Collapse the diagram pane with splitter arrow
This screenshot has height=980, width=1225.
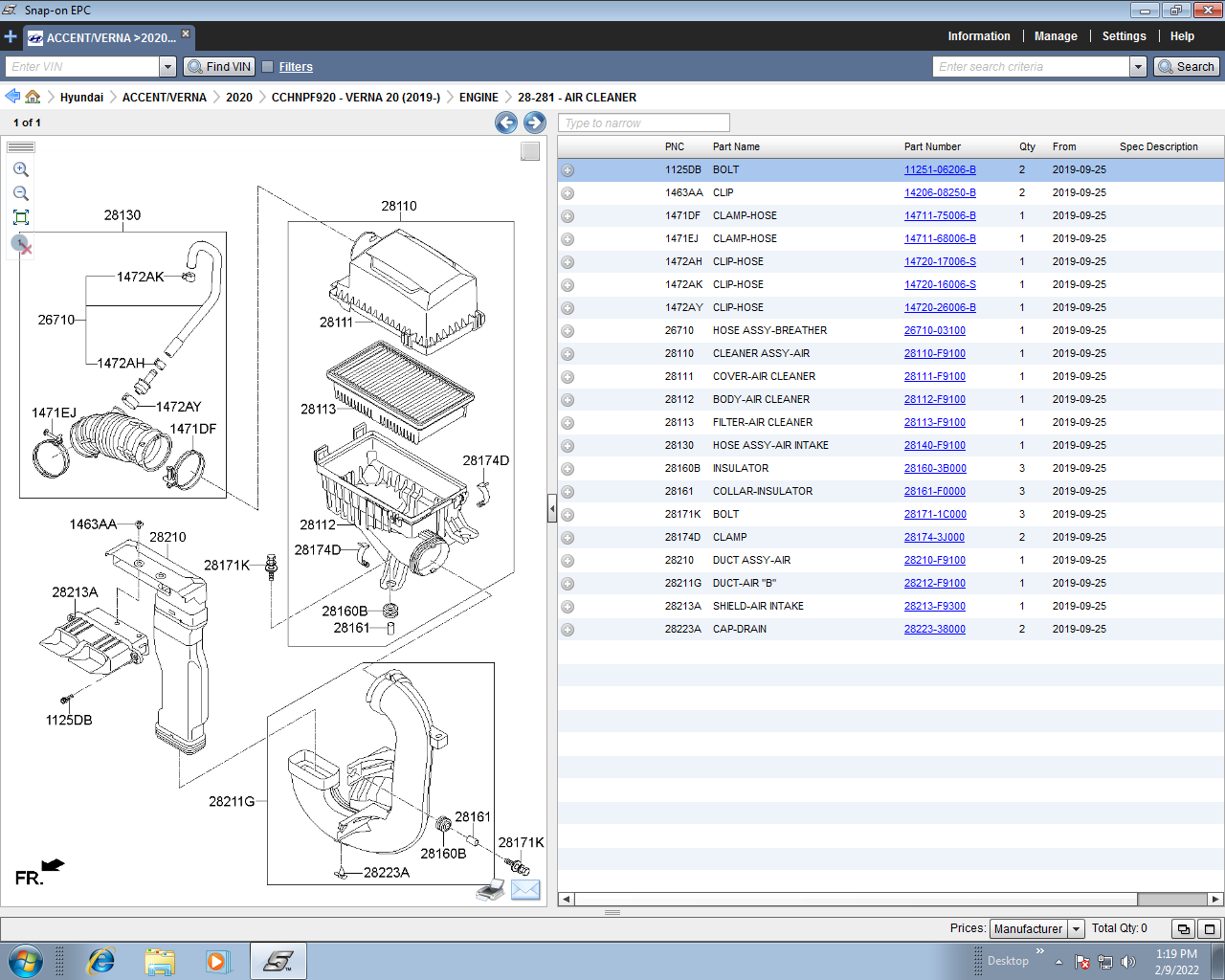point(552,507)
